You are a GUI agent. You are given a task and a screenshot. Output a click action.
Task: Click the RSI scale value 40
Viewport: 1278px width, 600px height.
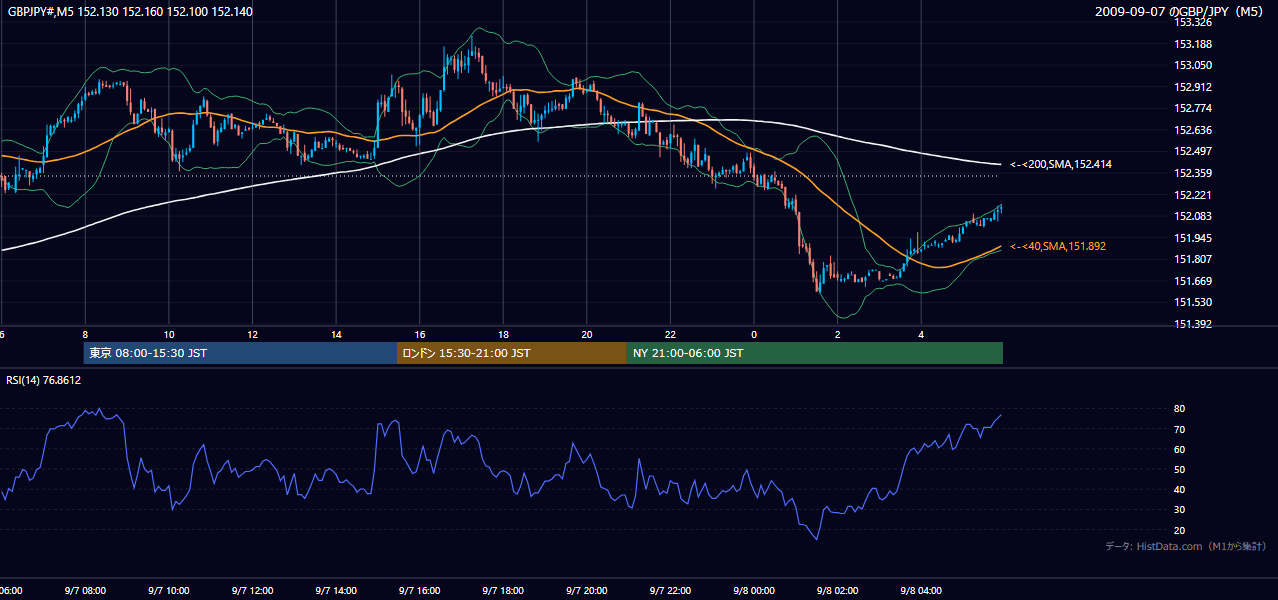point(1180,489)
